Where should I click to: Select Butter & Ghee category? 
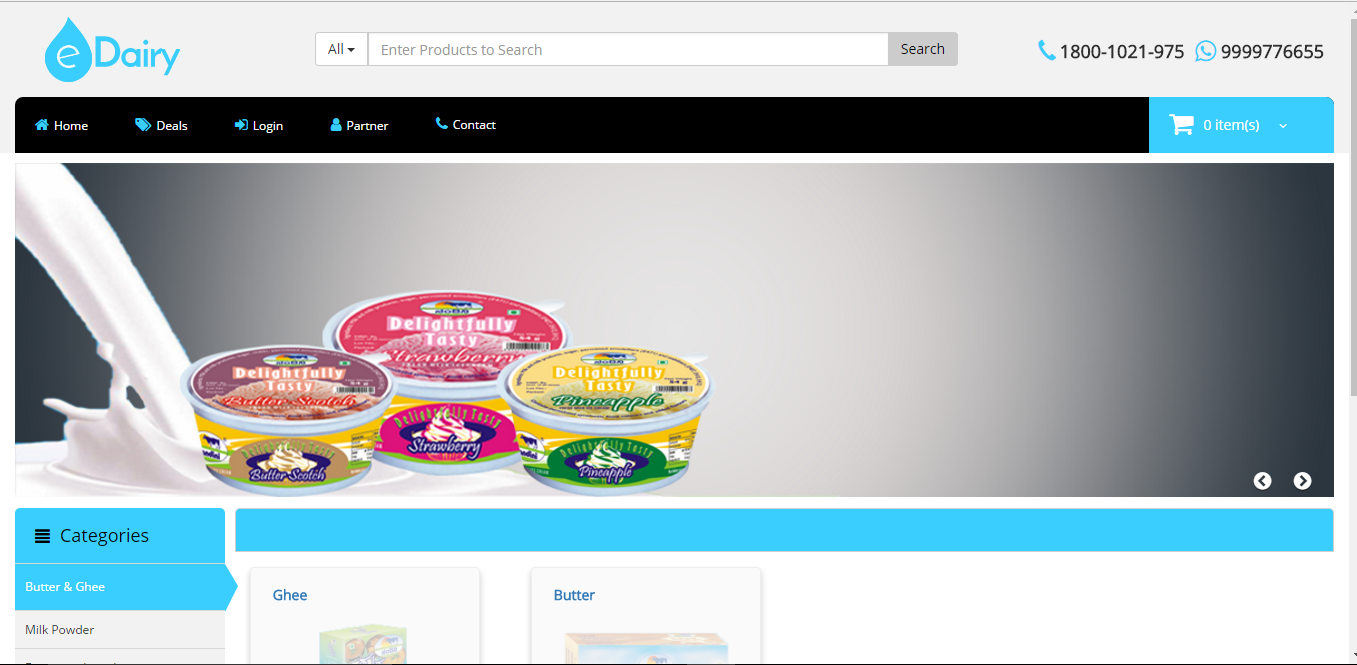(x=65, y=587)
